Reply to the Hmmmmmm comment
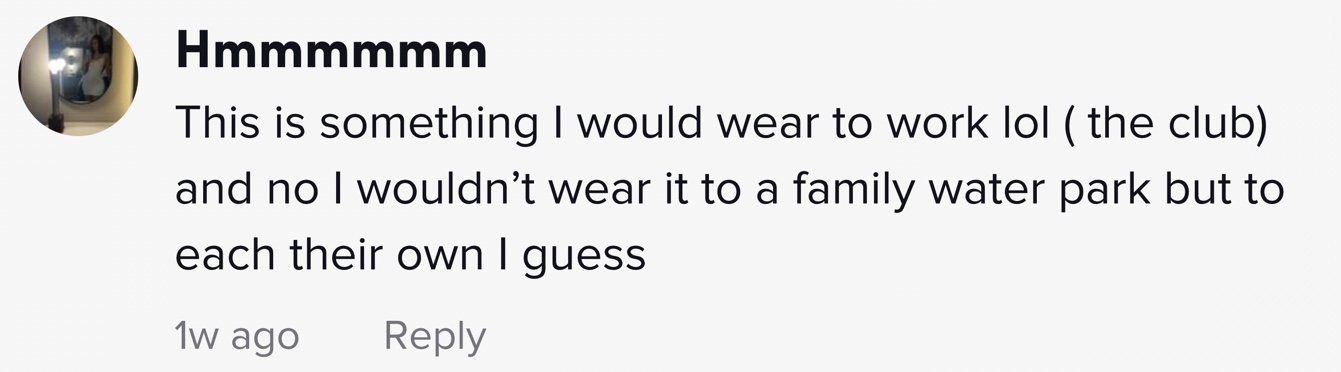Viewport: 1341px width, 372px height. tap(435, 336)
